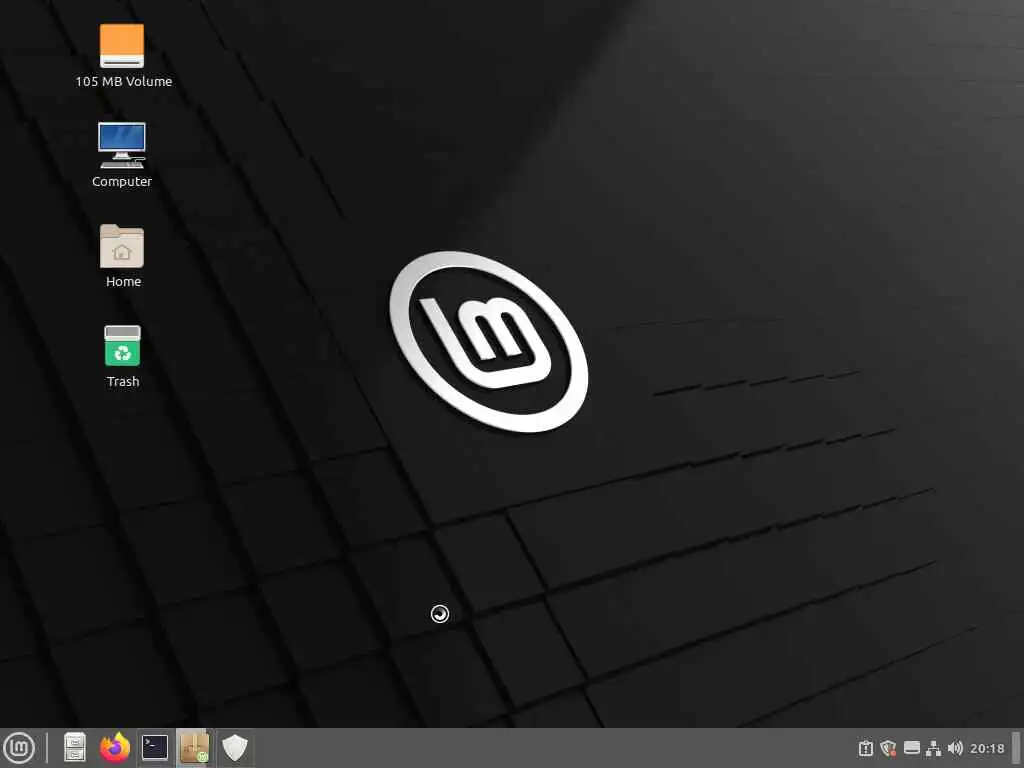The width and height of the screenshot is (1024, 768).
Task: Open the calendar from the 20:18 clock
Action: [x=987, y=748]
